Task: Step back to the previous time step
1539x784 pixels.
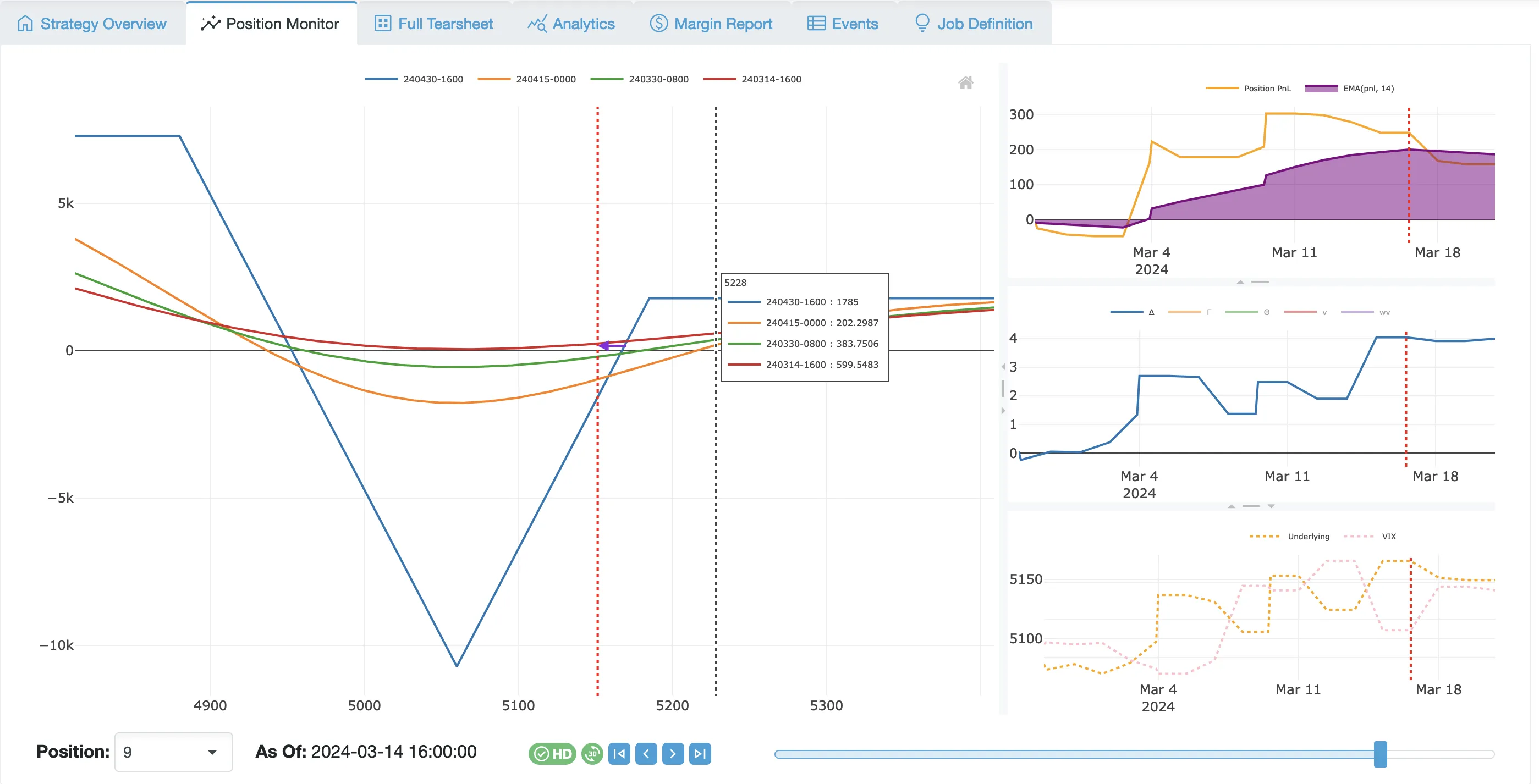Action: point(646,754)
